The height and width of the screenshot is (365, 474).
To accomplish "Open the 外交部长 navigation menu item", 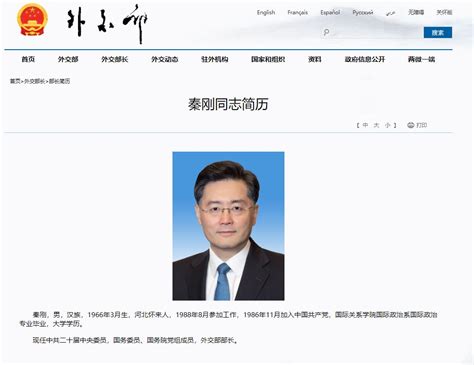I will tap(115, 59).
